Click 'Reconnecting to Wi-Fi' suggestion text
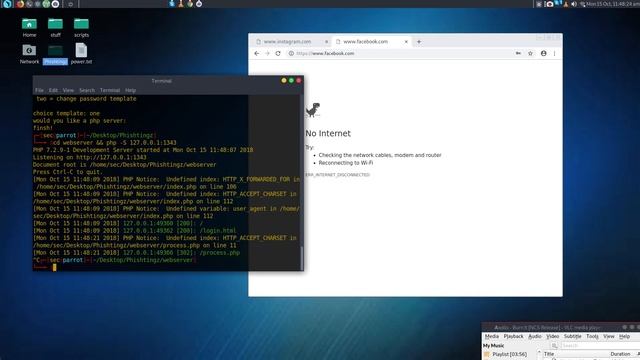 point(346,163)
